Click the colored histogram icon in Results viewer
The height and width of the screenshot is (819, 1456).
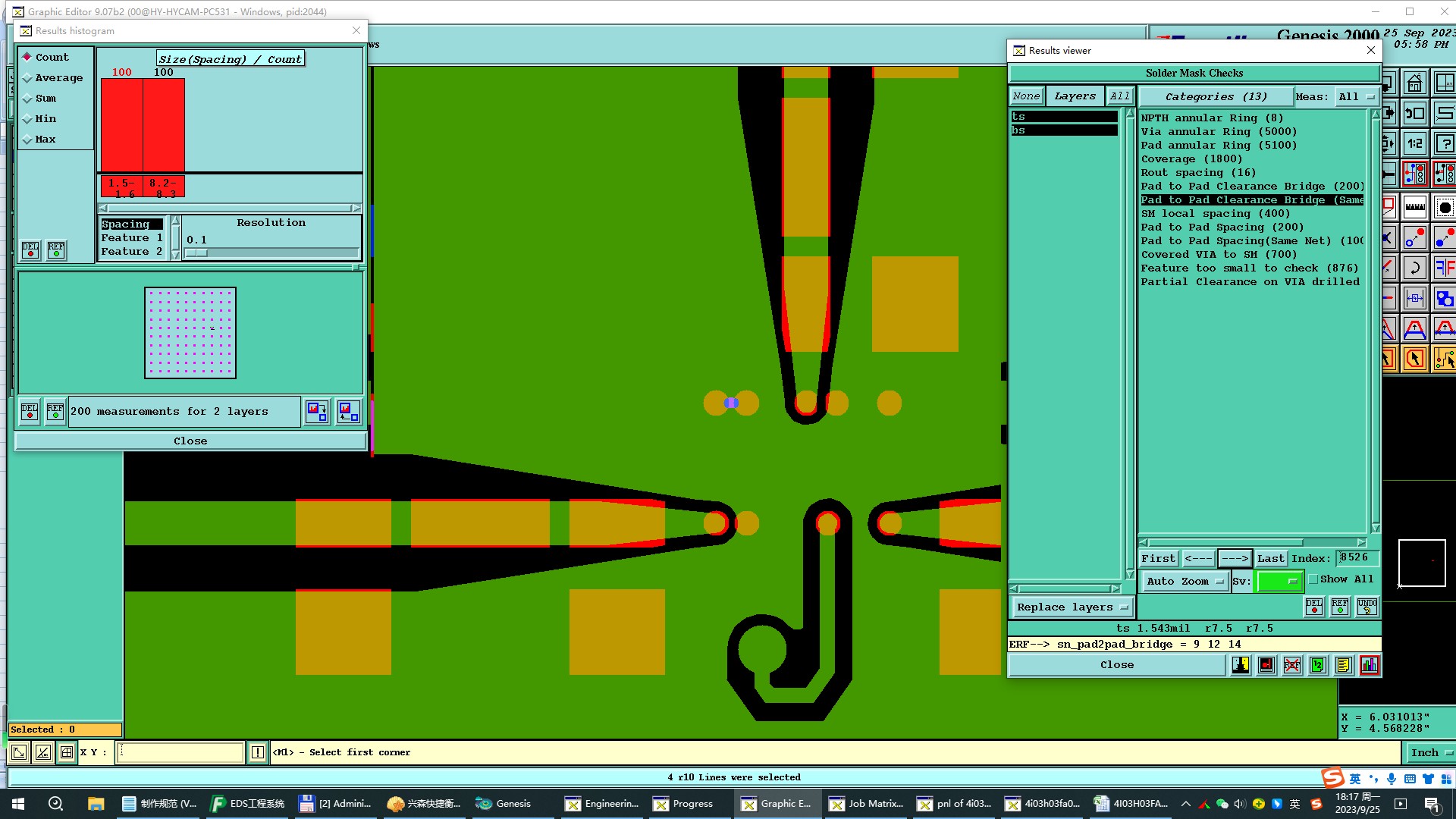pyautogui.click(x=1369, y=665)
